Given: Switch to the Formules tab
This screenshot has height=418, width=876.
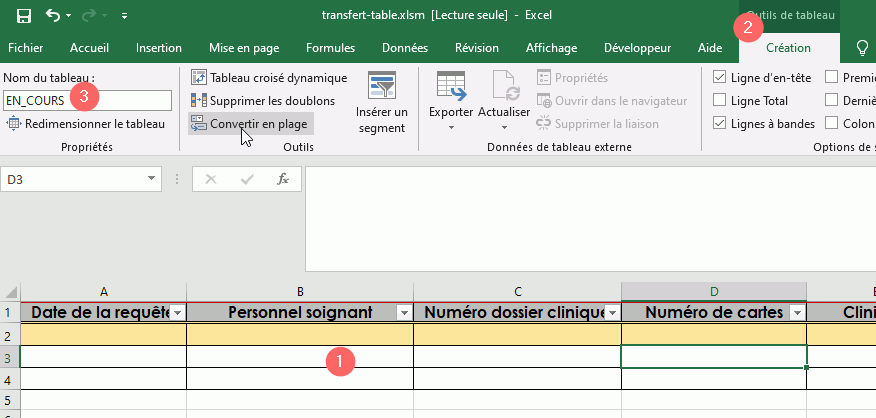Looking at the screenshot, I should tap(331, 48).
